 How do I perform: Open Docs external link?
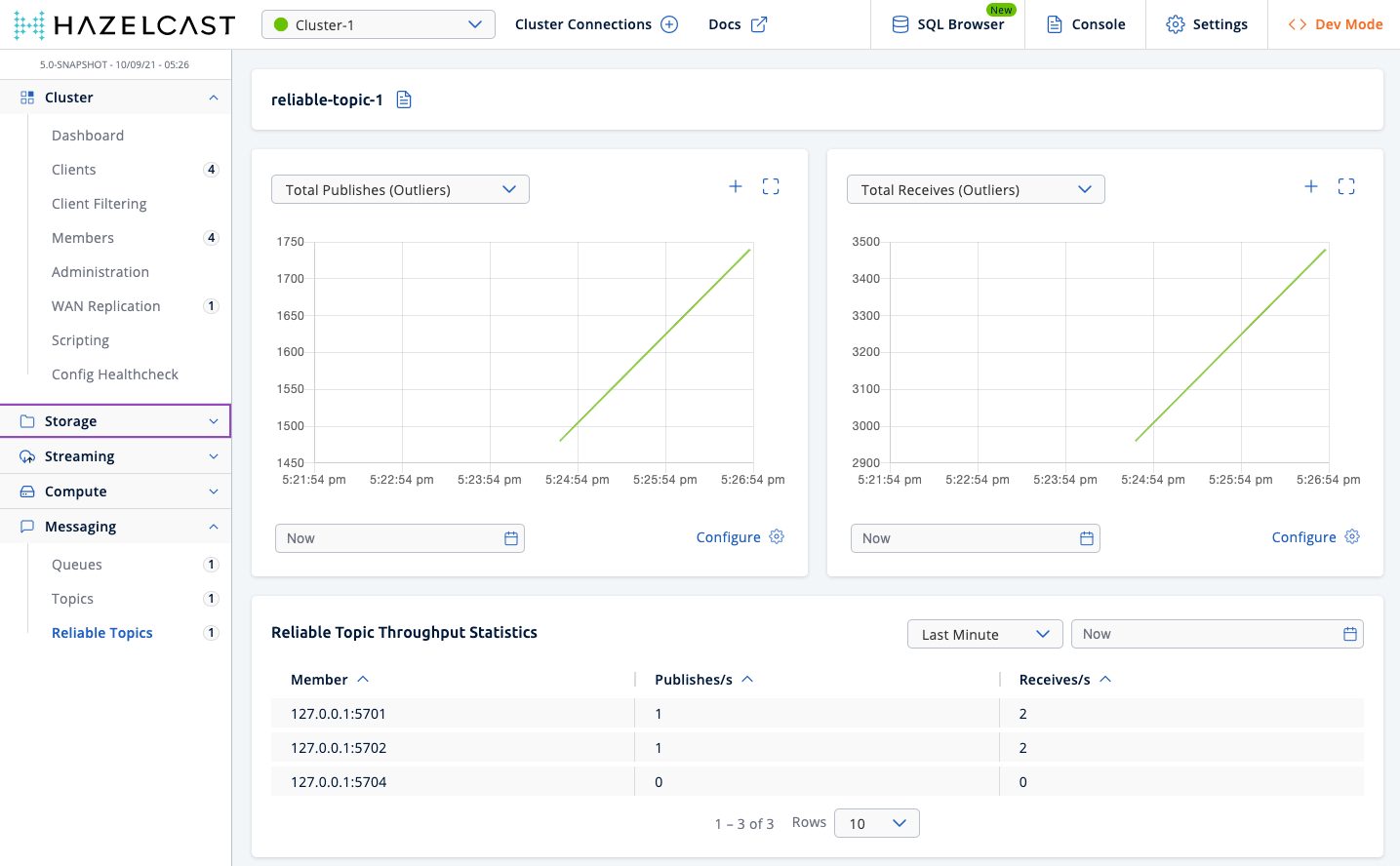738,24
